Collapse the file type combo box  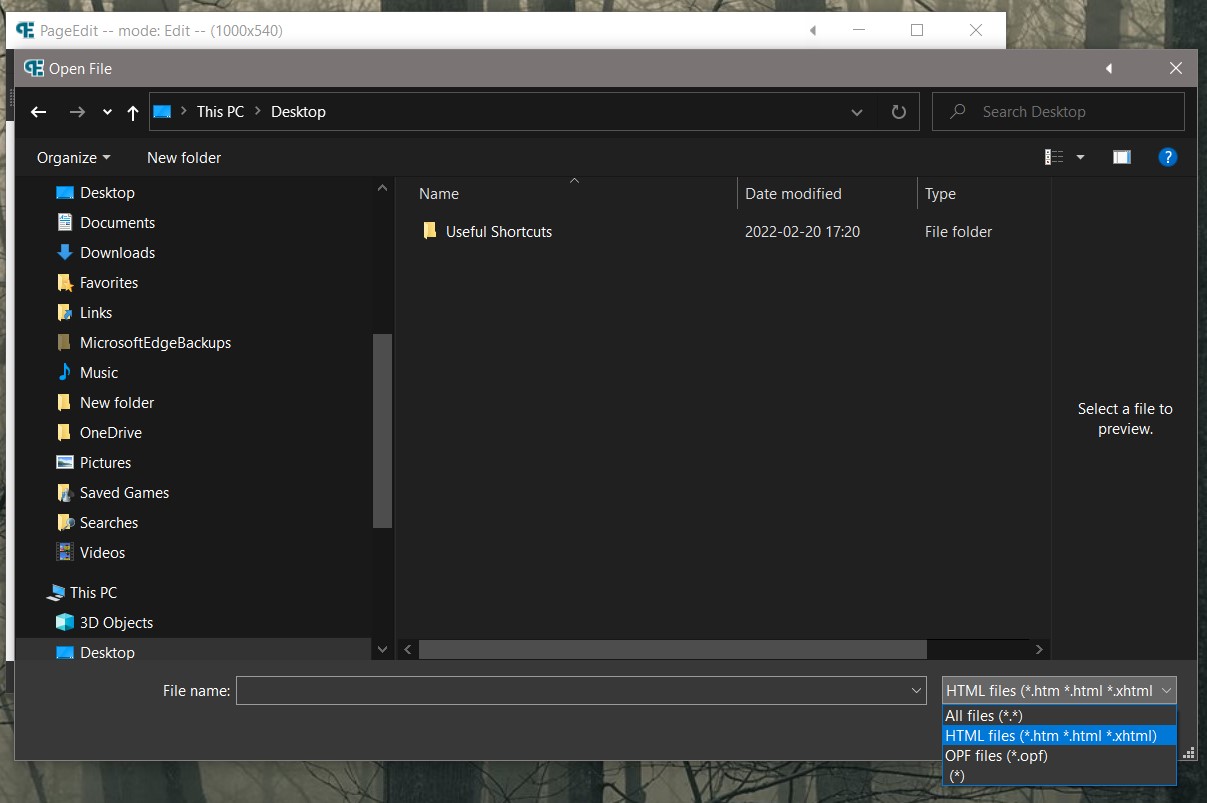point(1167,690)
